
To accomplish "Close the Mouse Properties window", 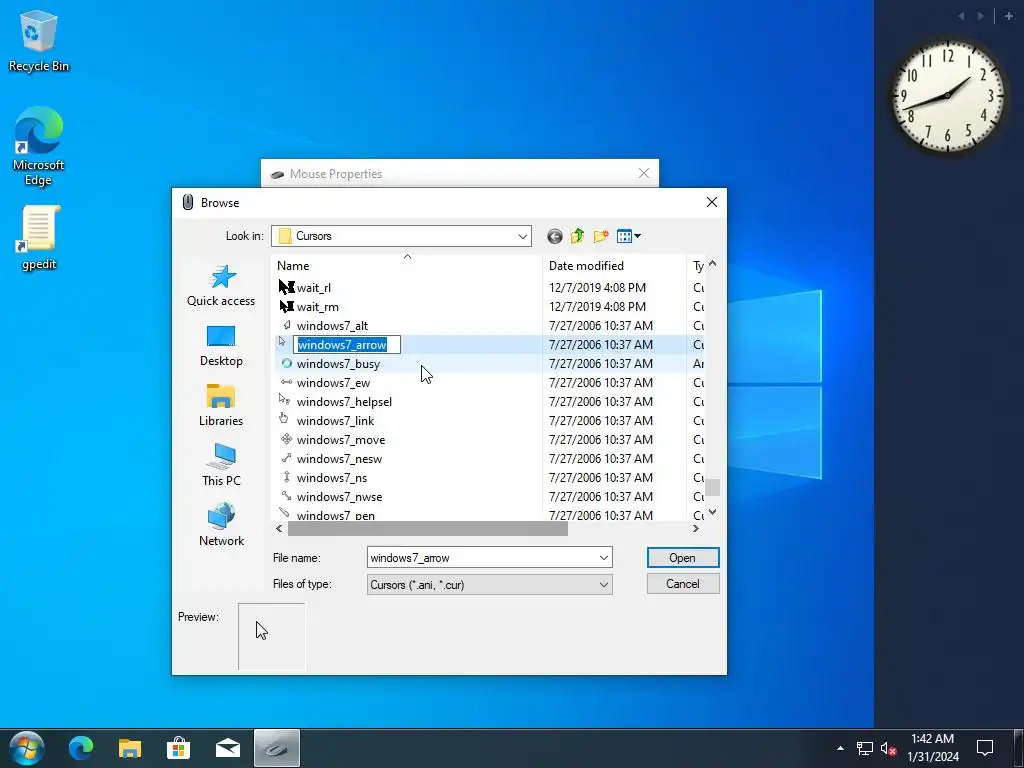I will 644,173.
